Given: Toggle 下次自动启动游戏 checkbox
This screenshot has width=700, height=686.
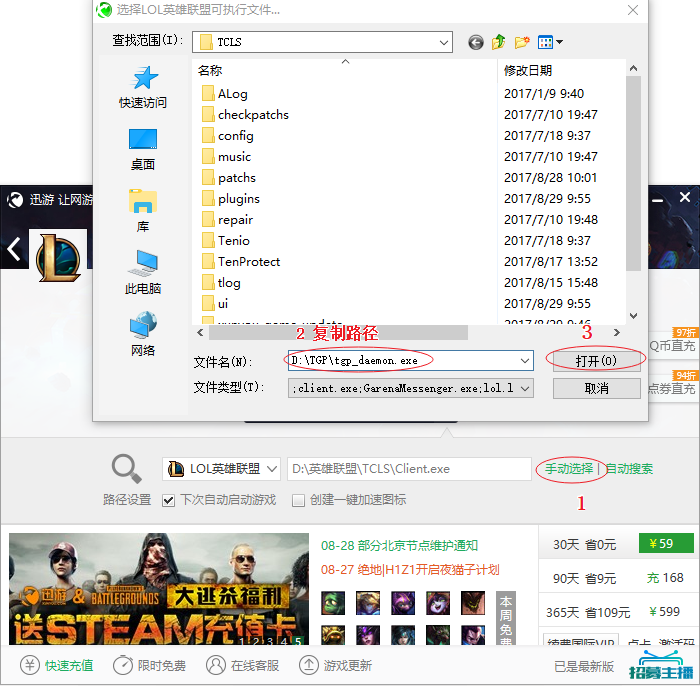Looking at the screenshot, I should tap(168, 500).
